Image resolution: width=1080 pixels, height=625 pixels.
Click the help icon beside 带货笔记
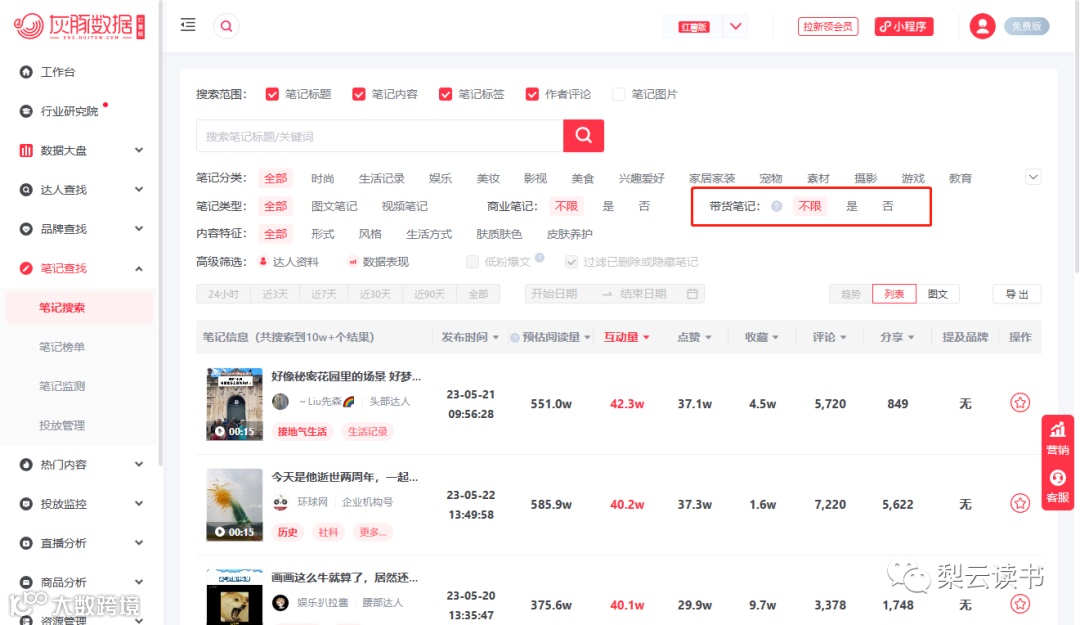point(776,206)
